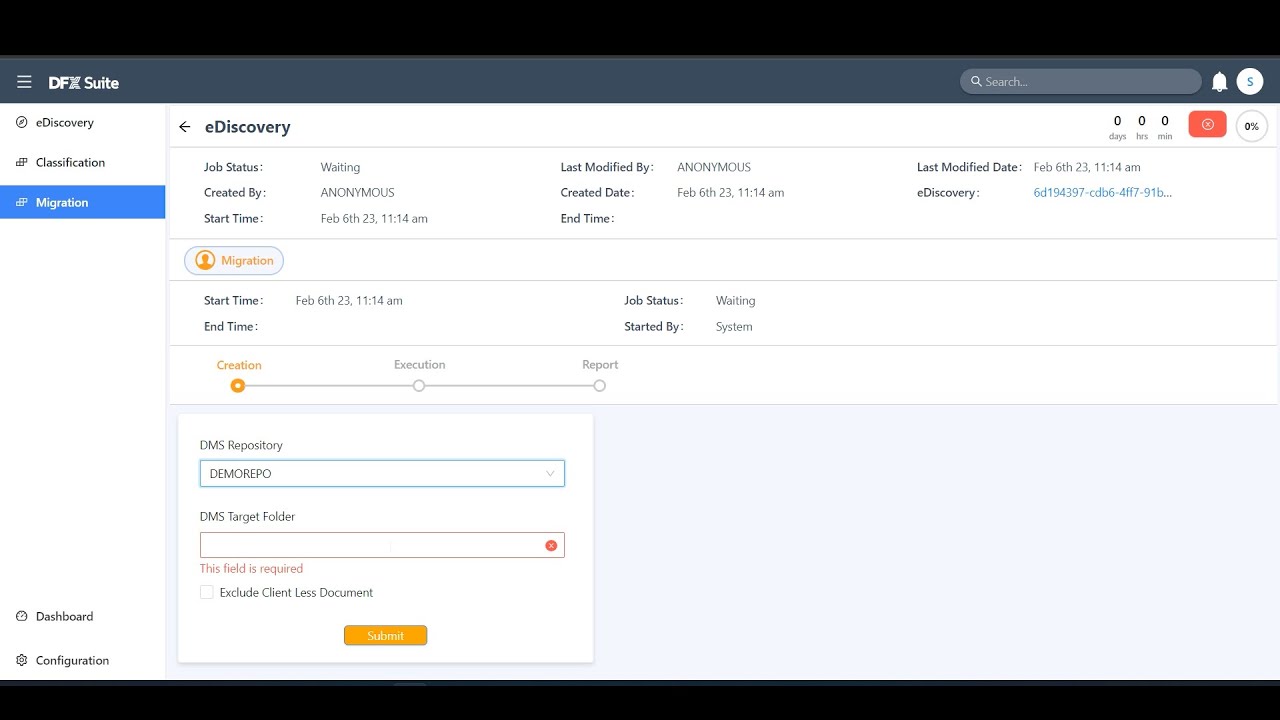
Task: Click the Execution step label
Action: coord(419,365)
